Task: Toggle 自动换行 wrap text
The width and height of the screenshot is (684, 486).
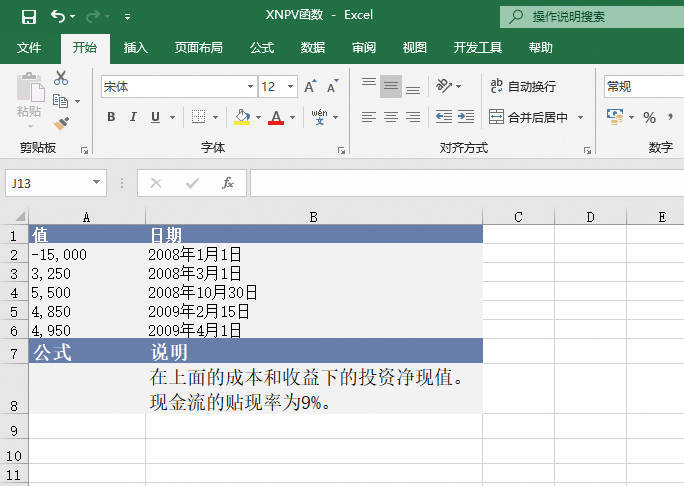Action: tap(522, 87)
